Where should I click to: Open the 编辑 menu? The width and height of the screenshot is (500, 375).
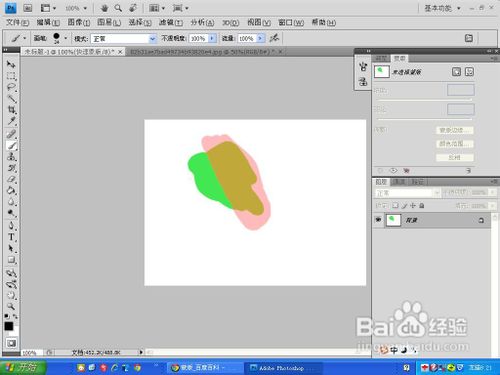48,22
